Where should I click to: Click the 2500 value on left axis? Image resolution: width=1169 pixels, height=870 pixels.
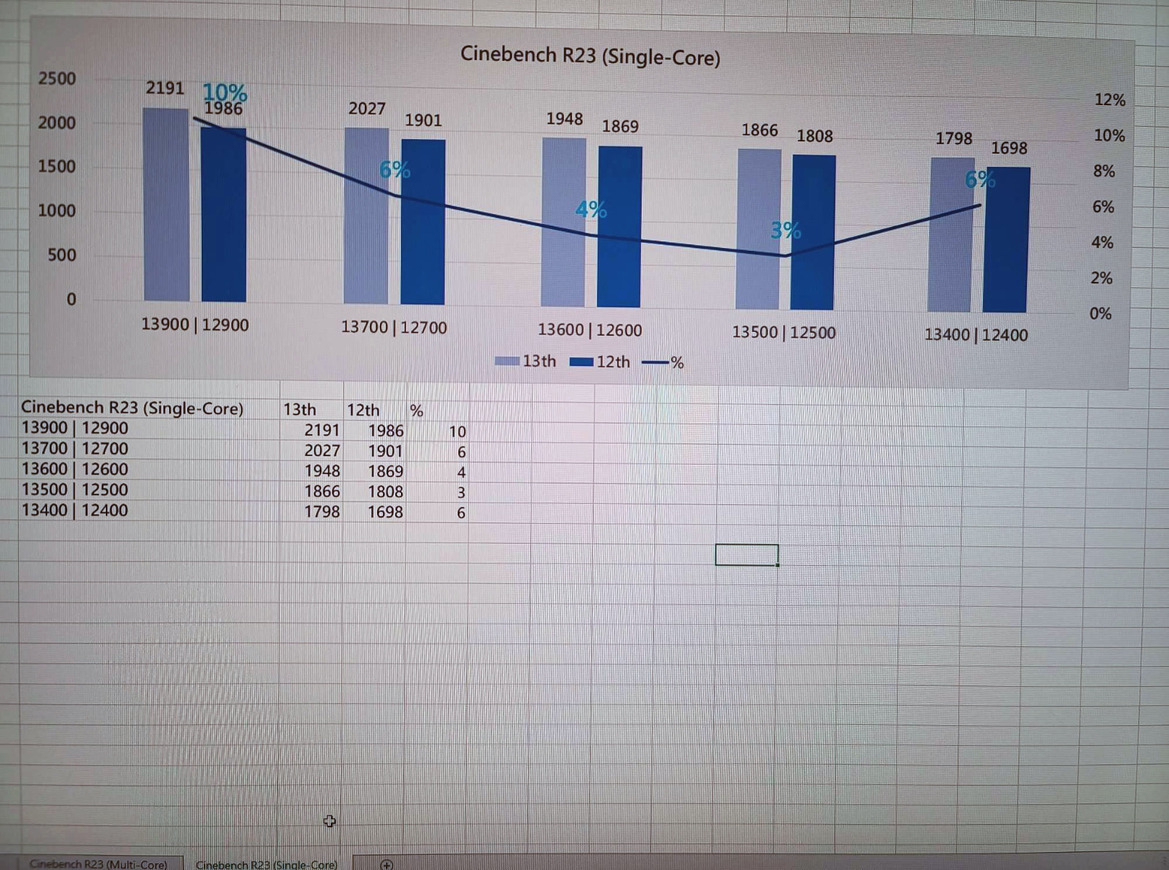click(x=57, y=78)
